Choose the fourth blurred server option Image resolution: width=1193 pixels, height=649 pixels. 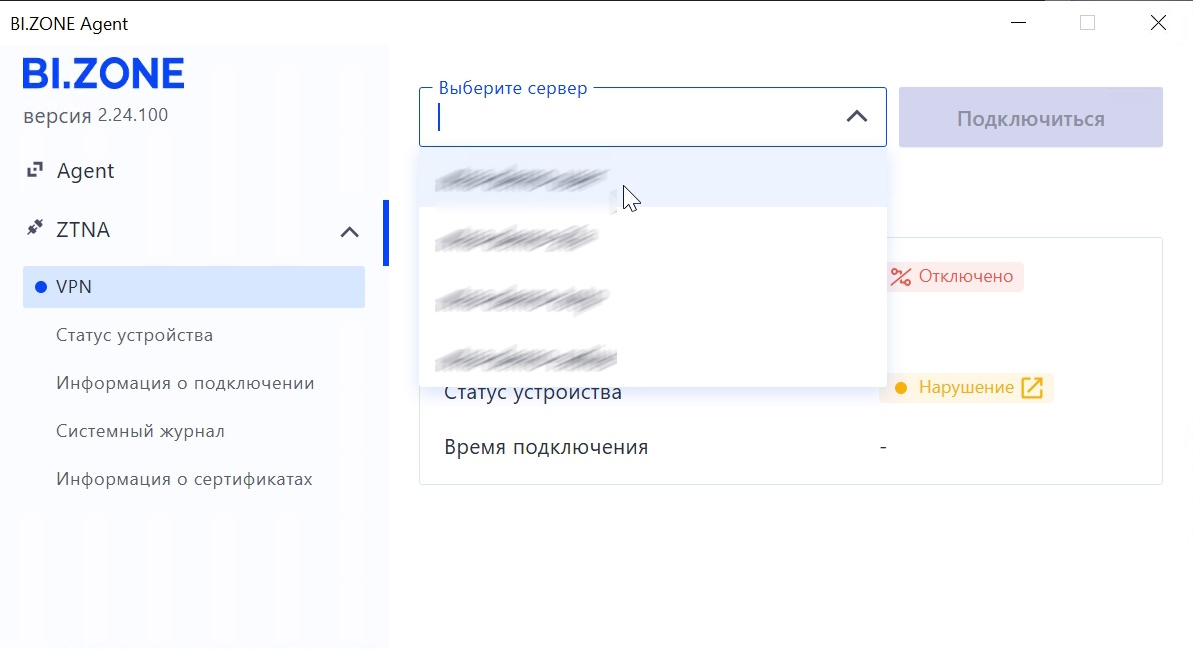tap(653, 358)
